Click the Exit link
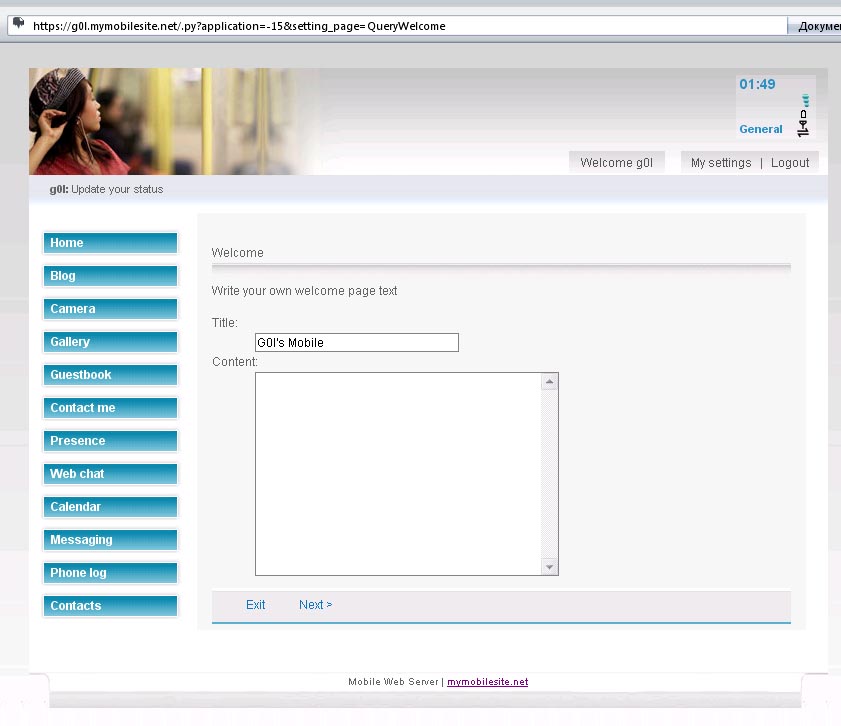 (255, 605)
